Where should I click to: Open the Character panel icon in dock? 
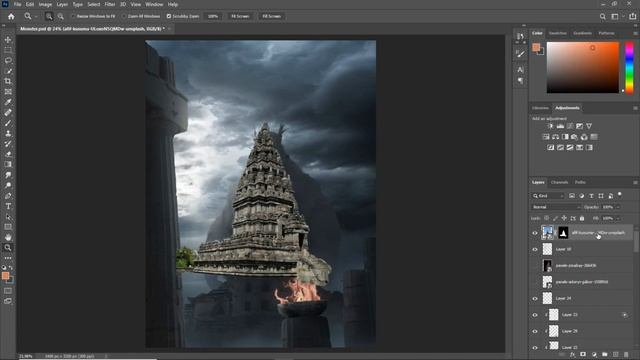tap(520, 70)
